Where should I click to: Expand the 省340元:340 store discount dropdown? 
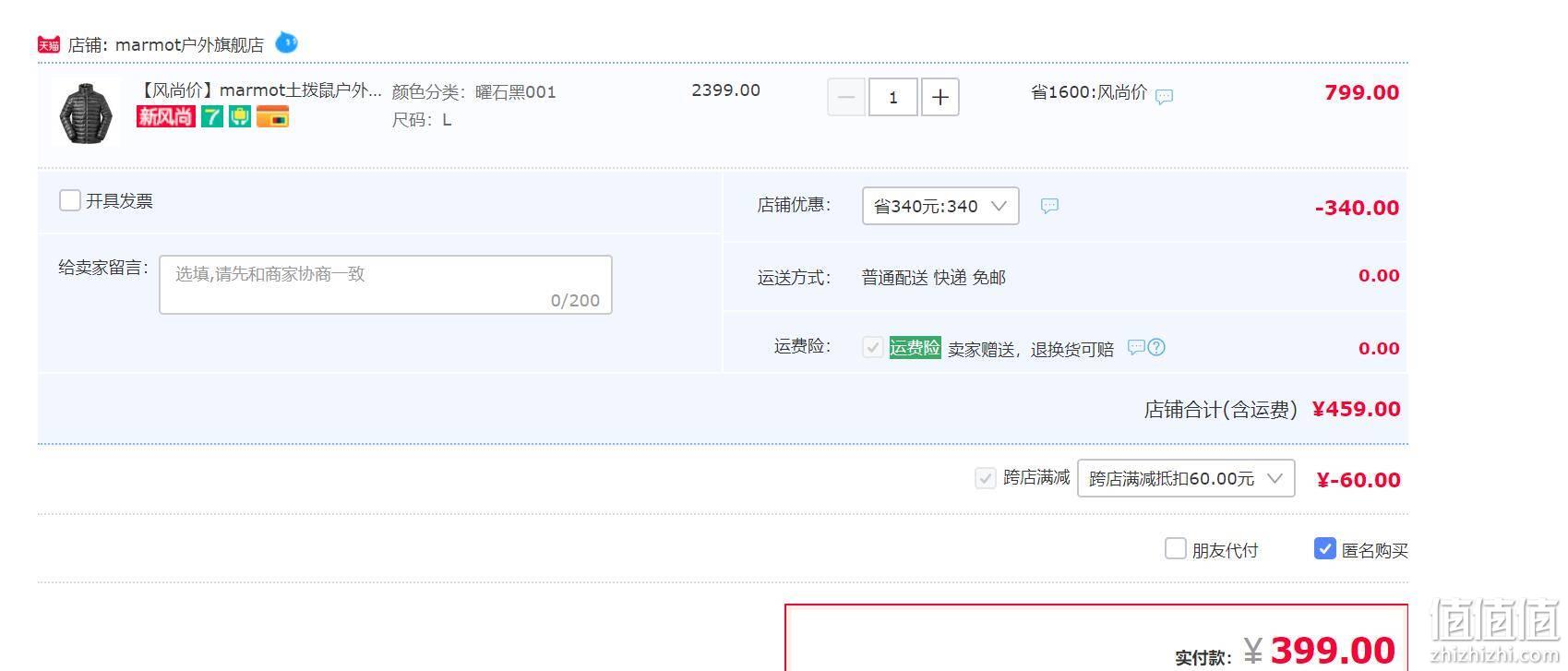(940, 206)
